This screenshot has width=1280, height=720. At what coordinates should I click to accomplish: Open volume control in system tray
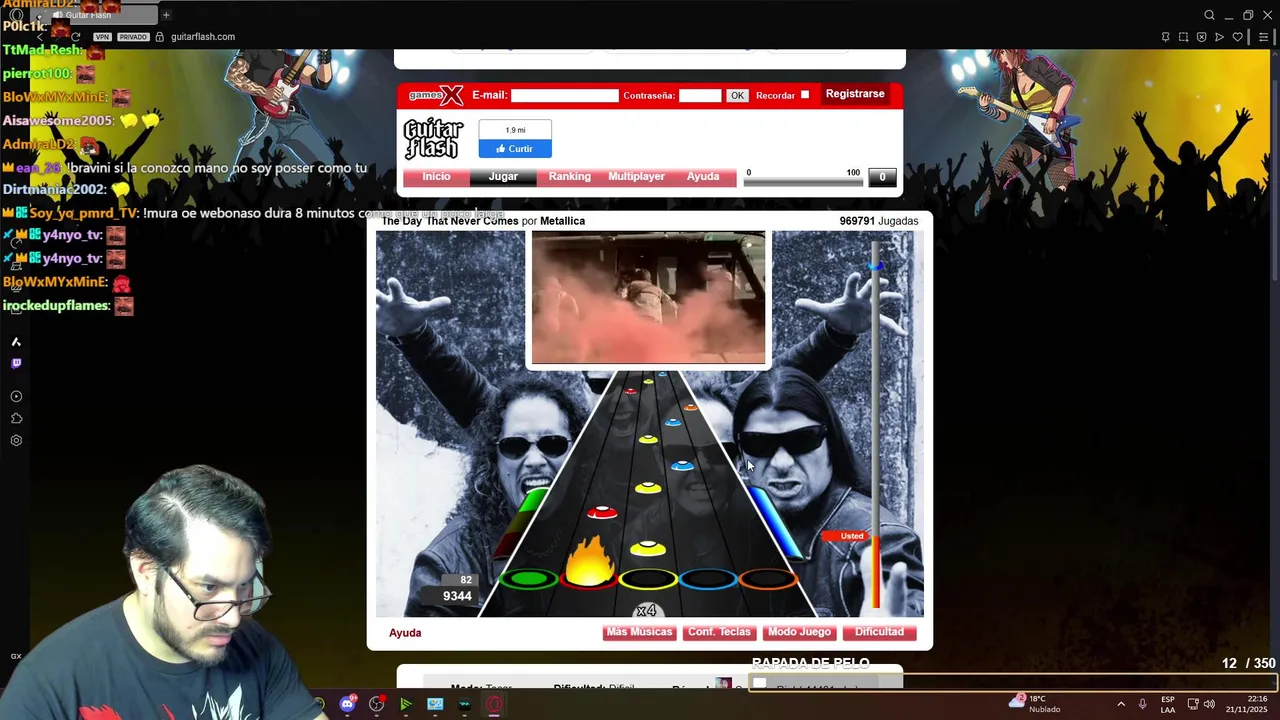click(1209, 704)
